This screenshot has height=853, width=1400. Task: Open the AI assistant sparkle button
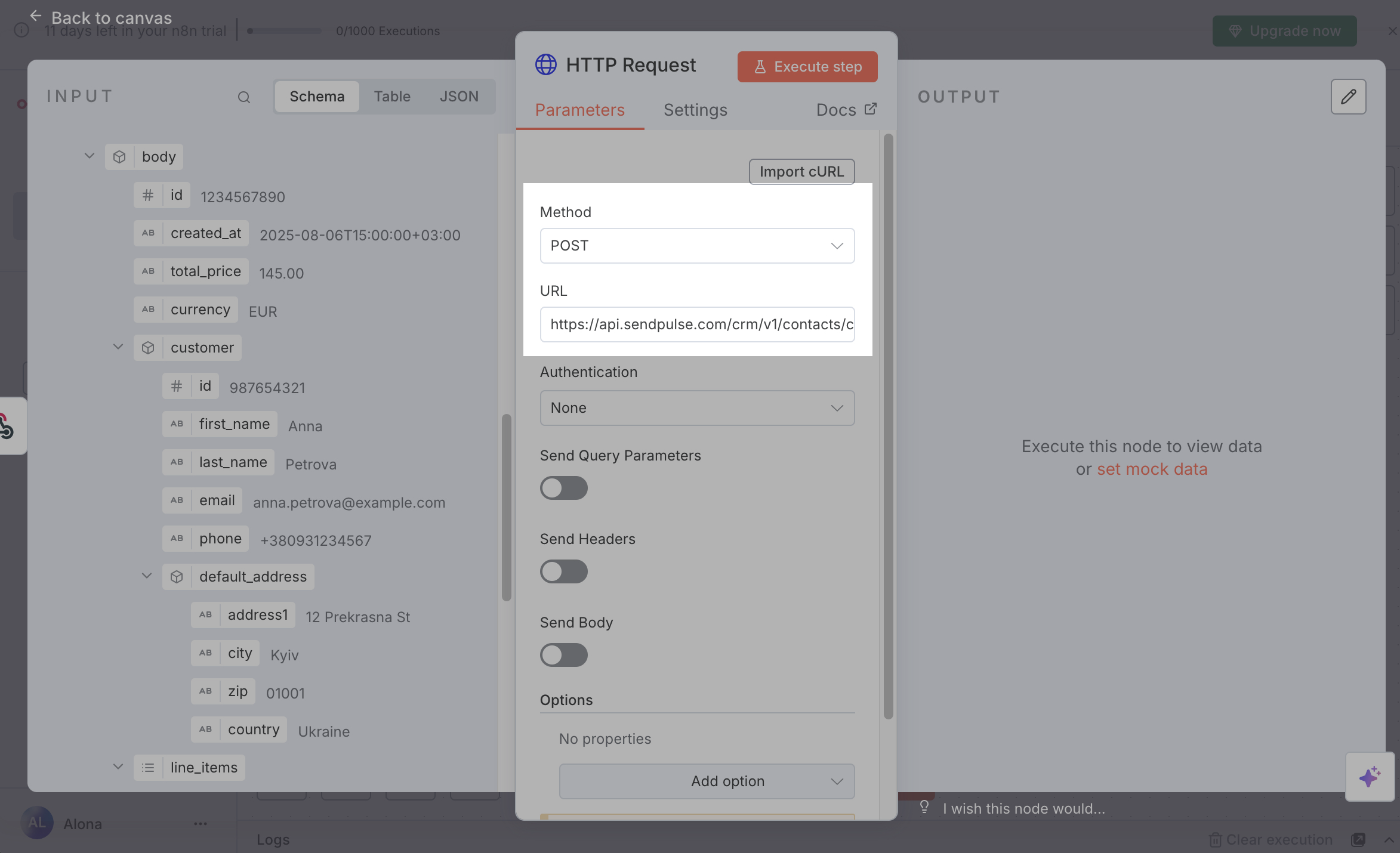[x=1369, y=777]
